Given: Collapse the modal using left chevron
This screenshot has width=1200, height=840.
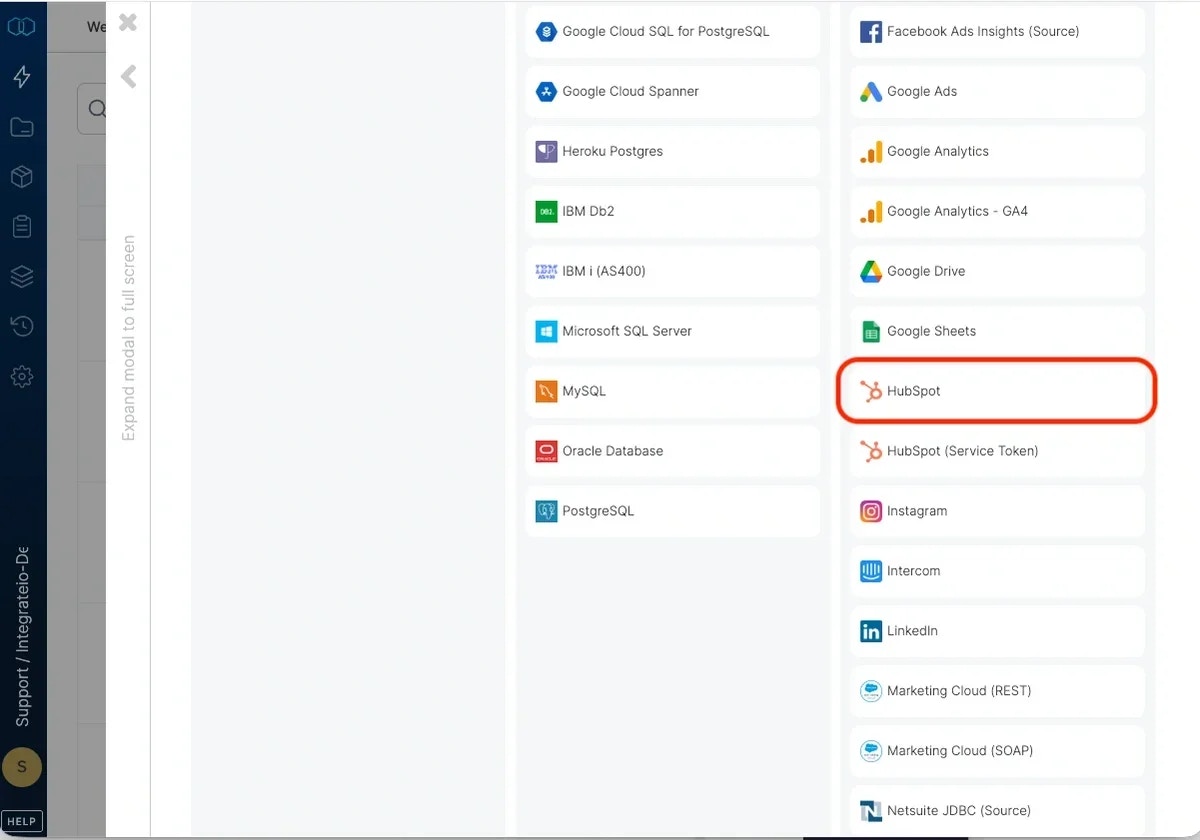Looking at the screenshot, I should (128, 76).
